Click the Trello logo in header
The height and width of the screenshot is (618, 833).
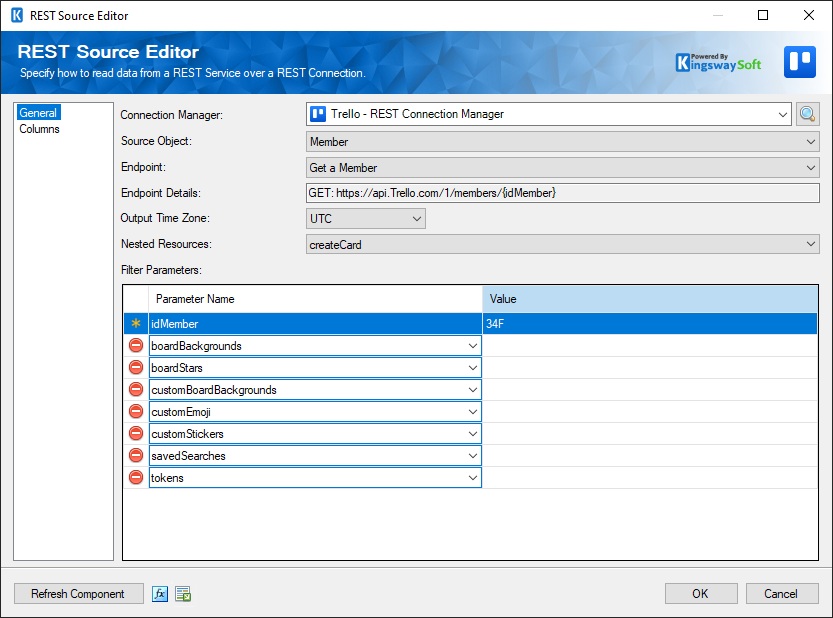(x=800, y=62)
